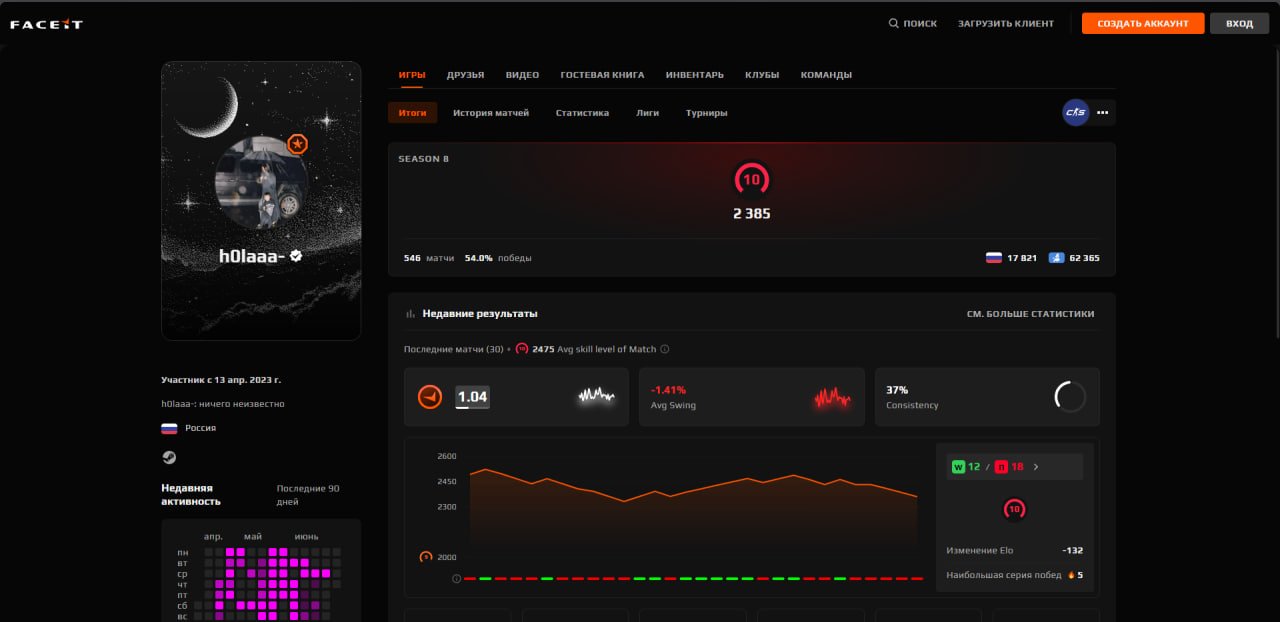Click the h0laaa- nickname
Screen dimensions: 1280x622
coord(252,256)
